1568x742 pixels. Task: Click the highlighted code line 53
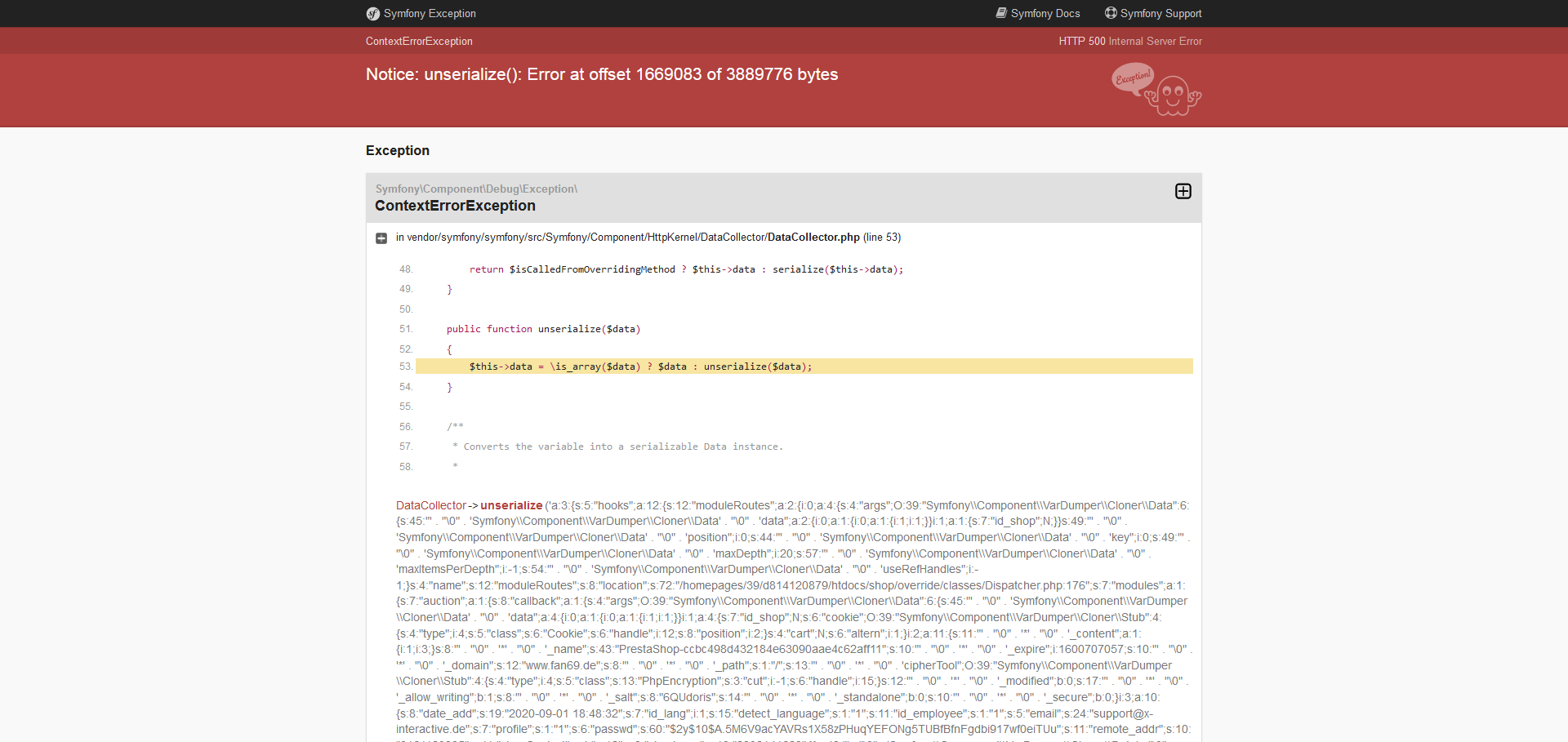point(804,367)
